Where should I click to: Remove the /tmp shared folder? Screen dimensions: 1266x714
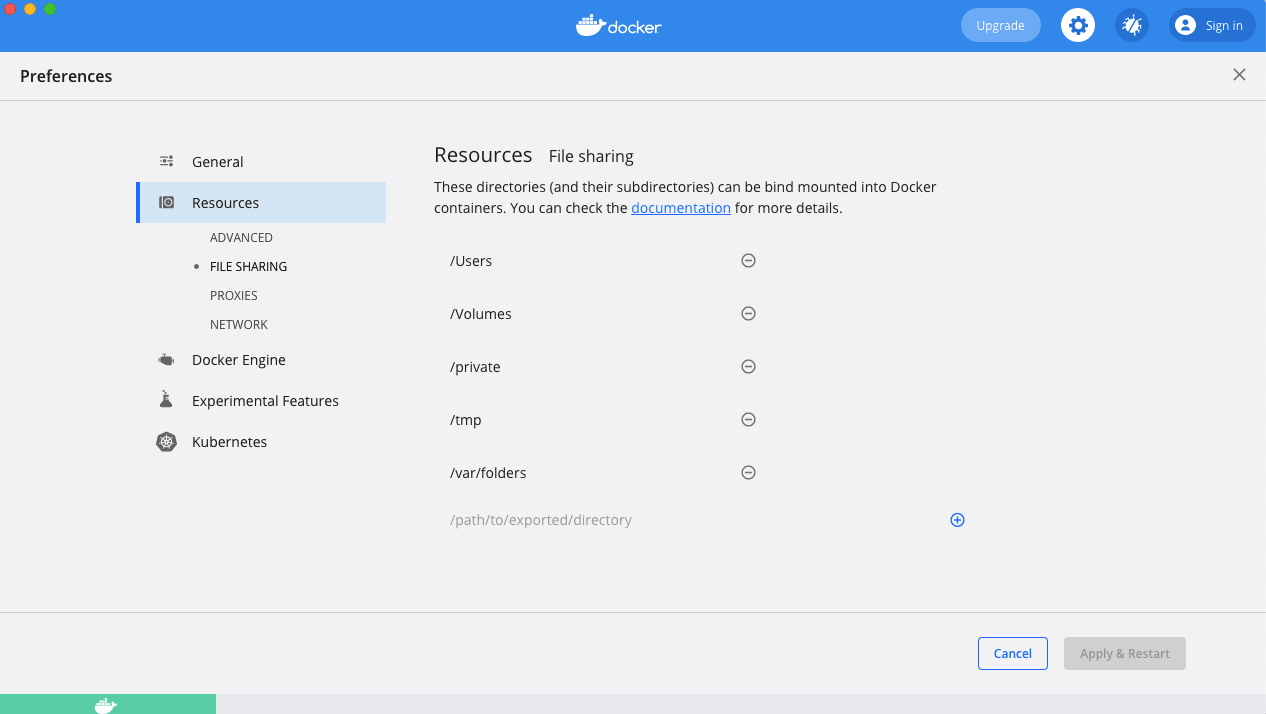click(748, 419)
